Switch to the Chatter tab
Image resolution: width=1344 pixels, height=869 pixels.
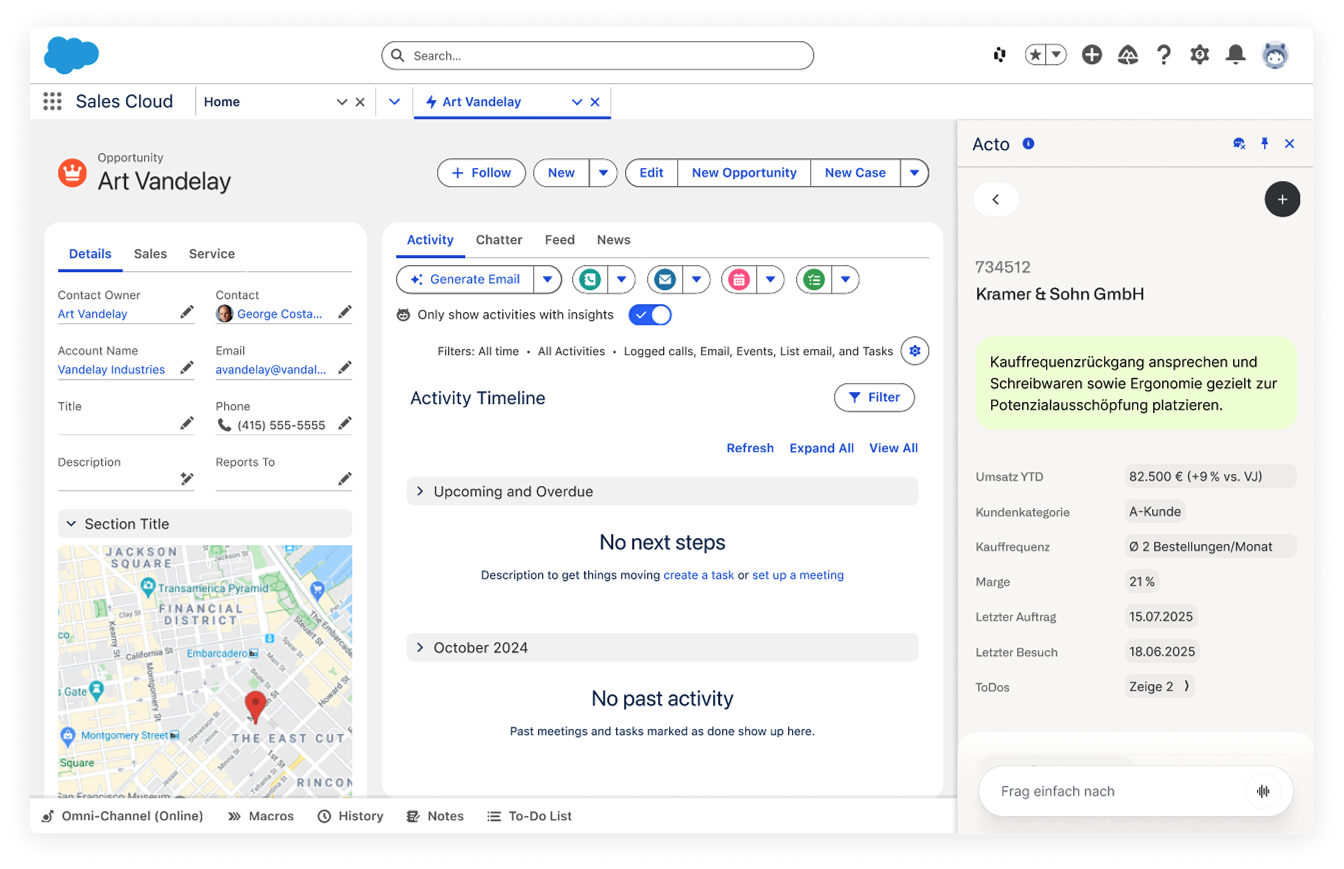tap(499, 240)
